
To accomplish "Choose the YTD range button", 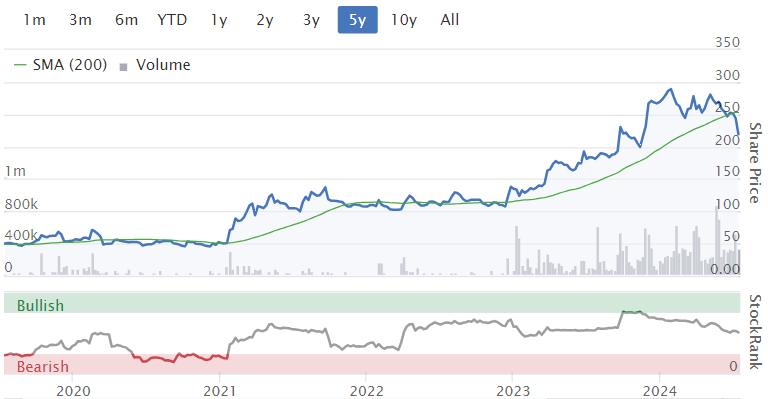I will [172, 20].
